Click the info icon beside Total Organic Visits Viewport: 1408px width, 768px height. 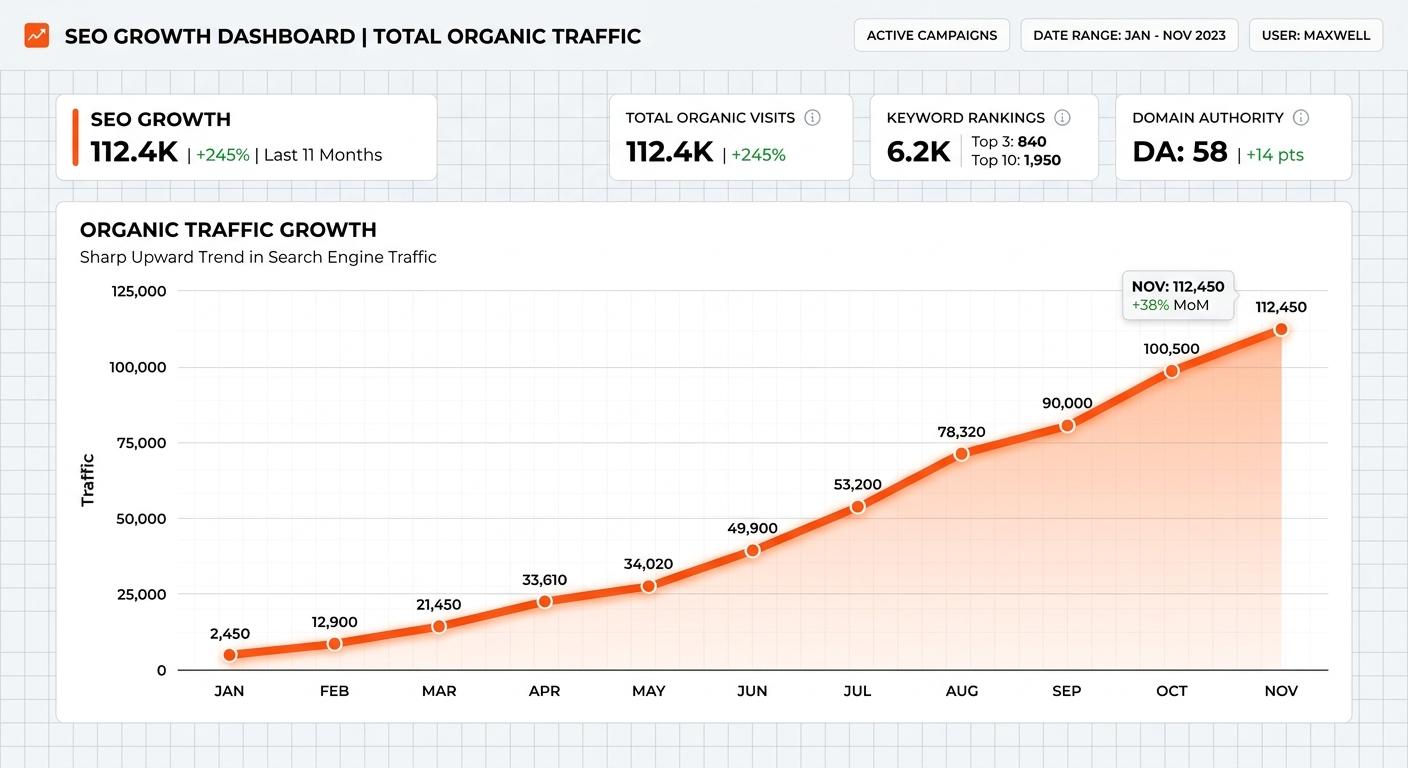(812, 117)
